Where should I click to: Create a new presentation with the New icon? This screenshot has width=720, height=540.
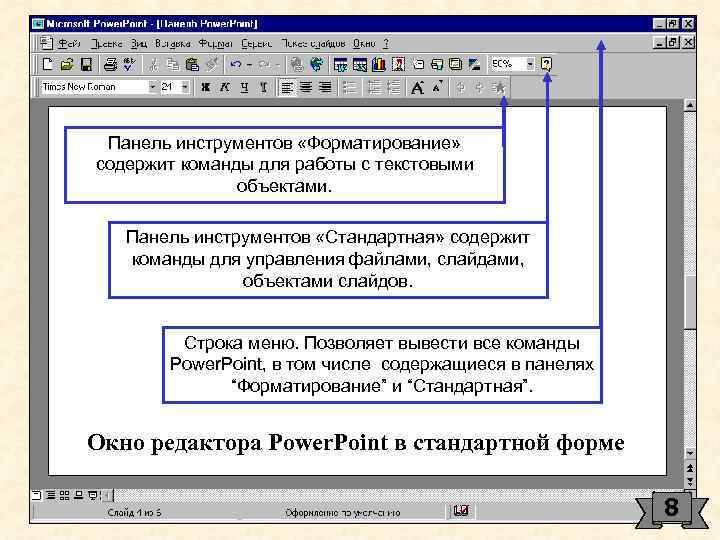[47, 64]
